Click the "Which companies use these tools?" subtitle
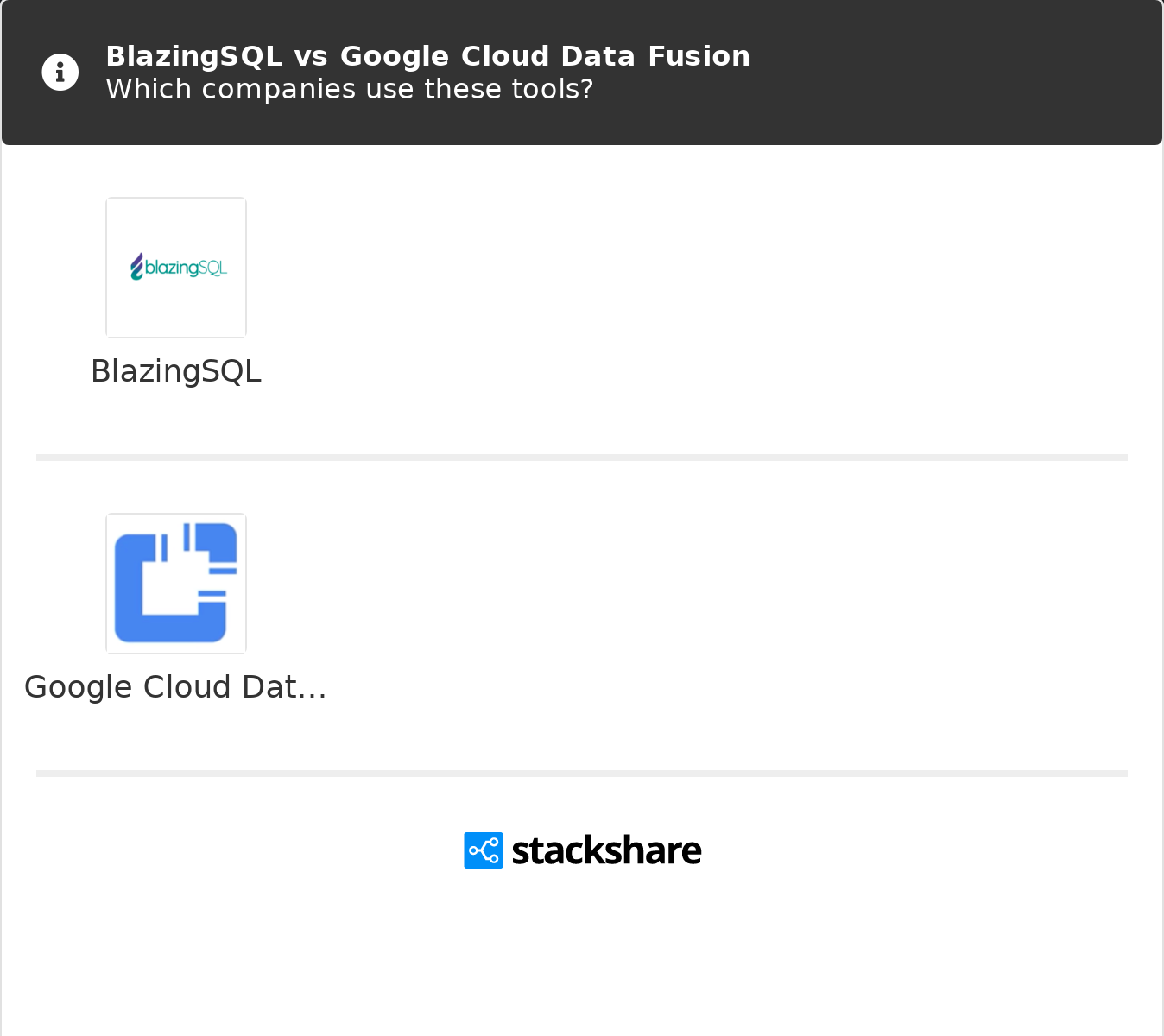This screenshot has height=1036, width=1164. (350, 90)
